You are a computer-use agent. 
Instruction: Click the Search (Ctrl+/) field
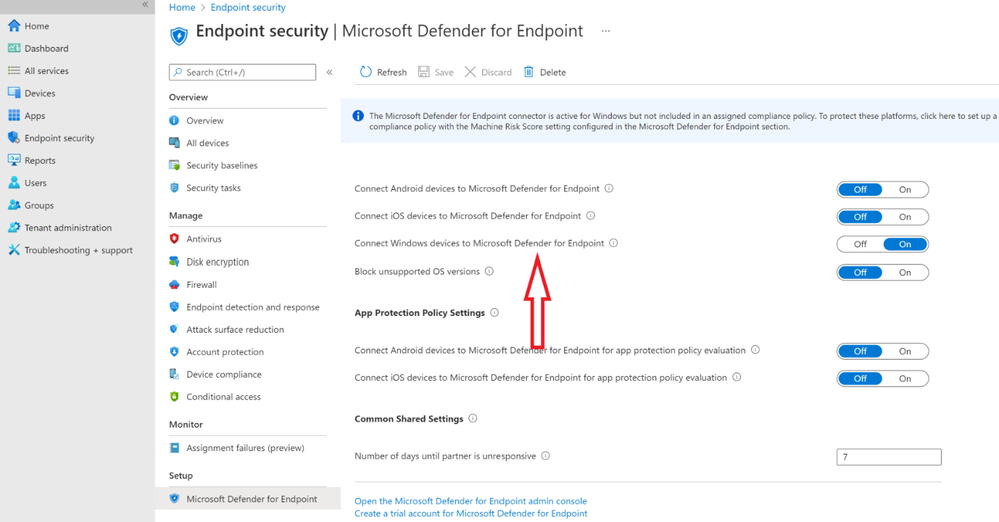[x=242, y=72]
